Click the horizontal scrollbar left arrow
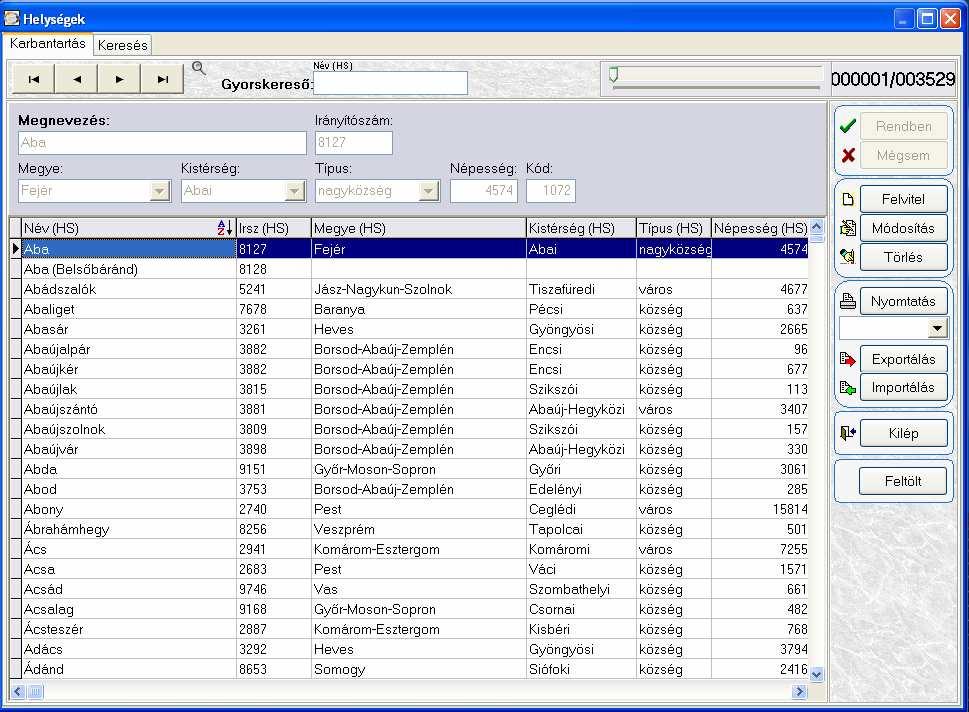Viewport: 969px width, 712px height. [18, 692]
